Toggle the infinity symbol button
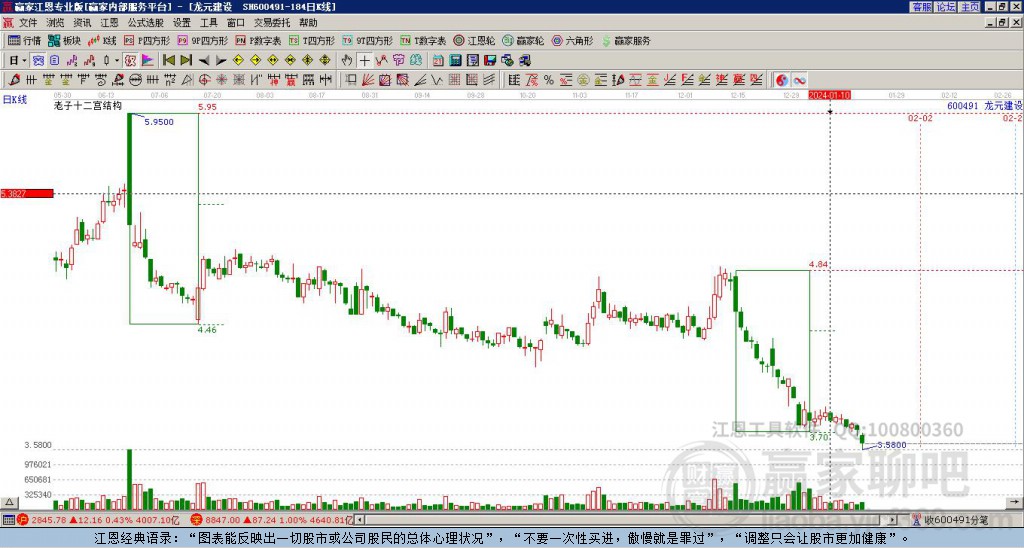This screenshot has height=548, width=1024. click(799, 80)
